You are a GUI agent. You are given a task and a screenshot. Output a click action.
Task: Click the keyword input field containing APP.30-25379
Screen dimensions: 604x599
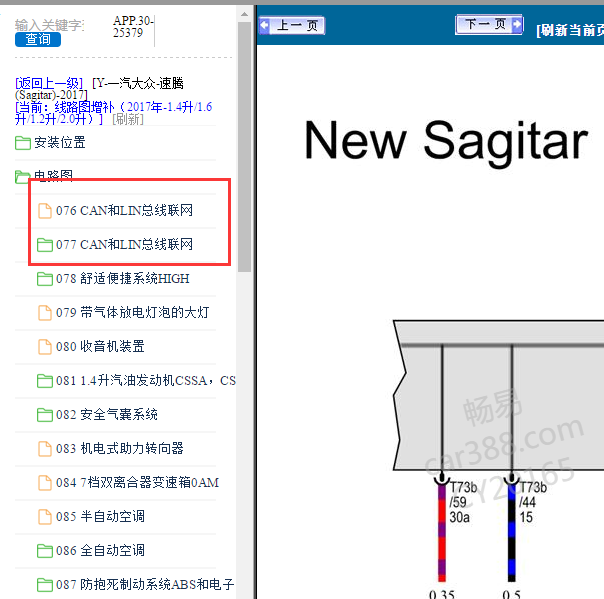(x=133, y=27)
